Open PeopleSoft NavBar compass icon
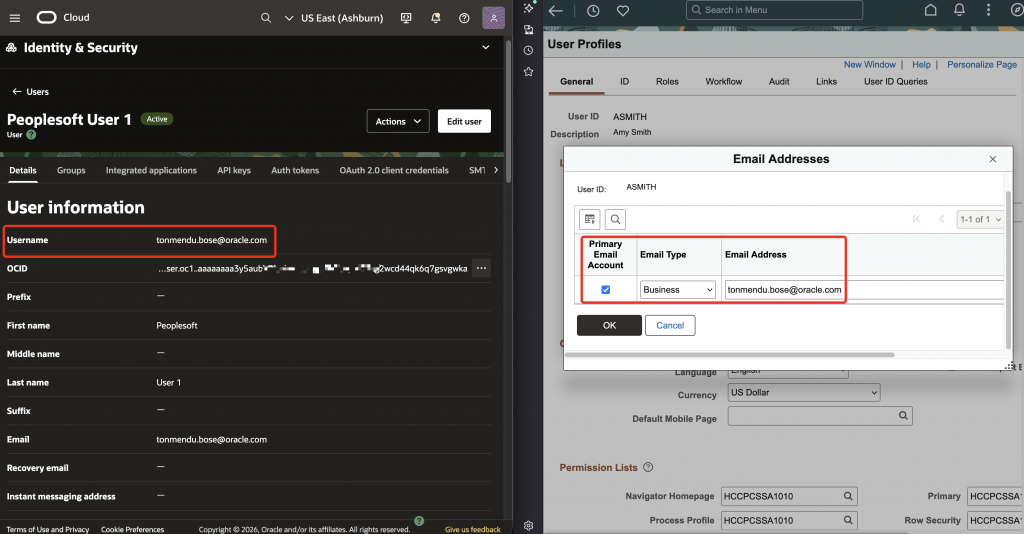 tap(1016, 10)
